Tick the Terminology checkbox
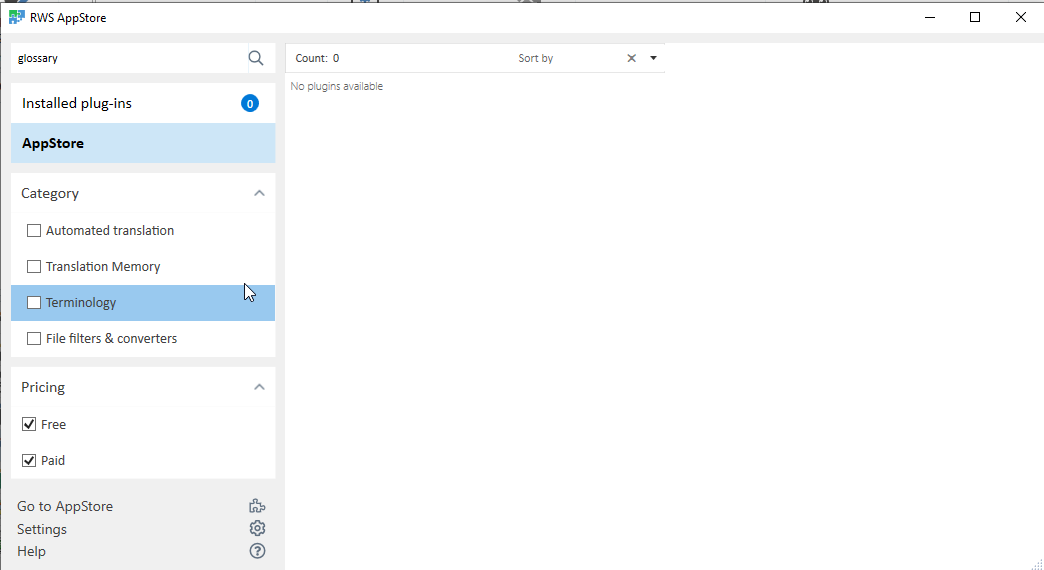This screenshot has height=570, width=1044. [34, 302]
